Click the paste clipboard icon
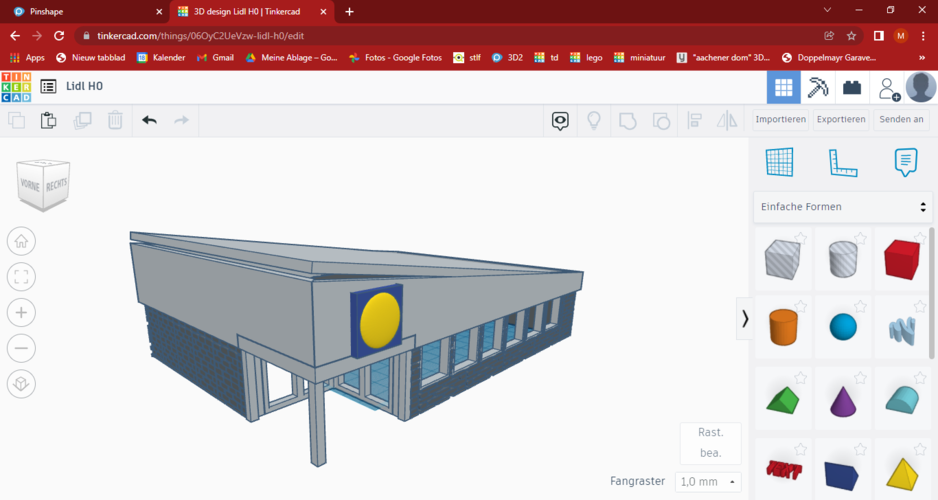The height and width of the screenshot is (500, 938). (48, 120)
